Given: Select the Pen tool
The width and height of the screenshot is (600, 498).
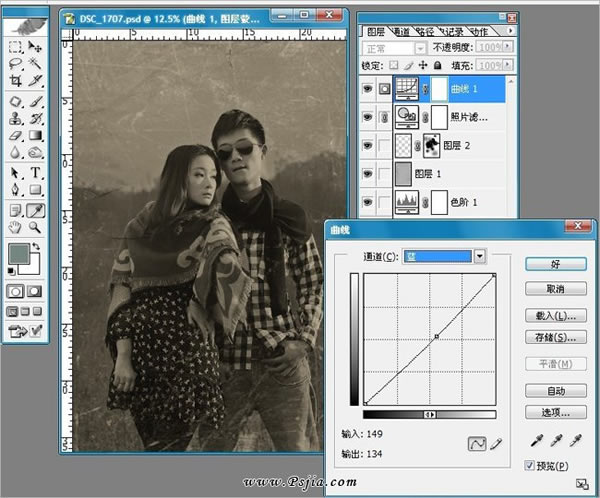Looking at the screenshot, I should pyautogui.click(x=15, y=189).
